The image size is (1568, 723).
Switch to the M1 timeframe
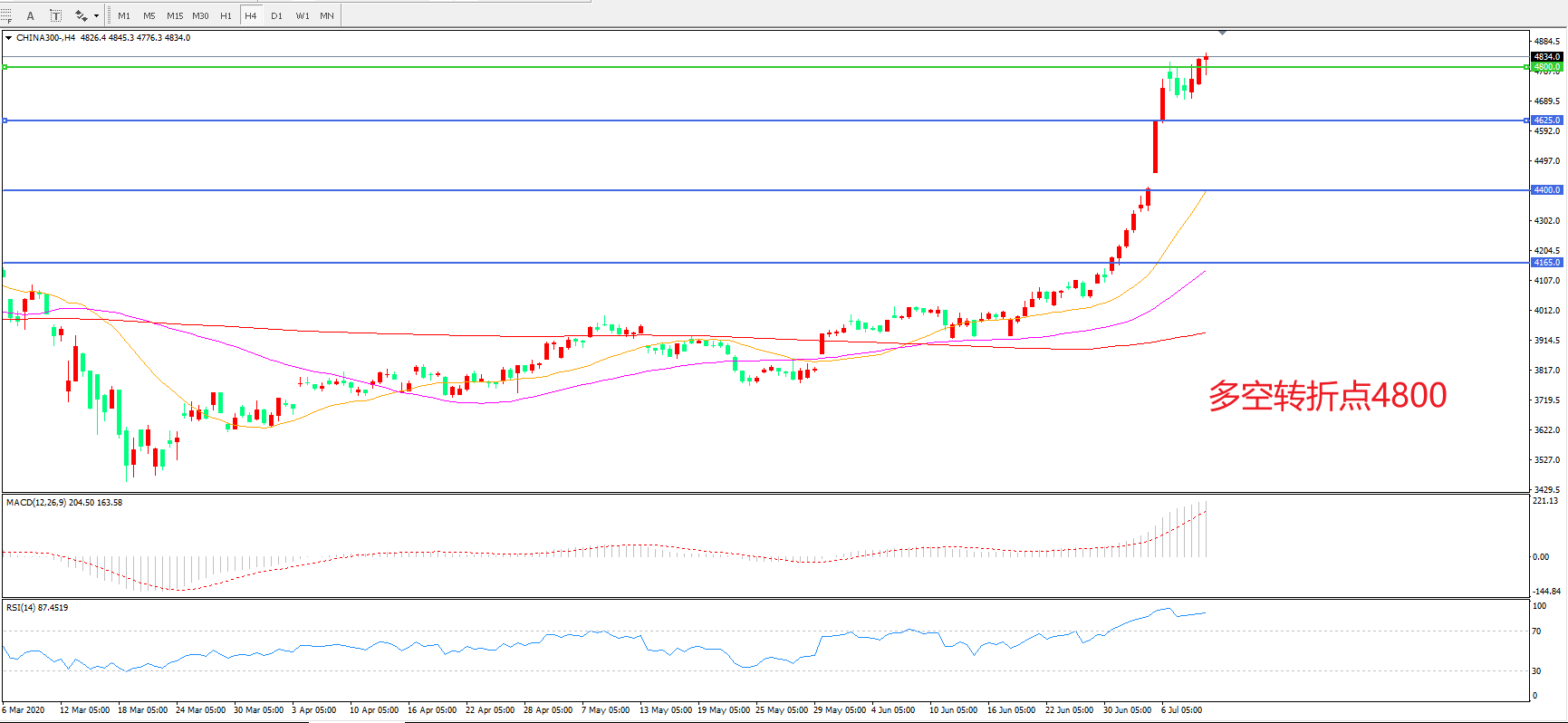click(x=124, y=15)
